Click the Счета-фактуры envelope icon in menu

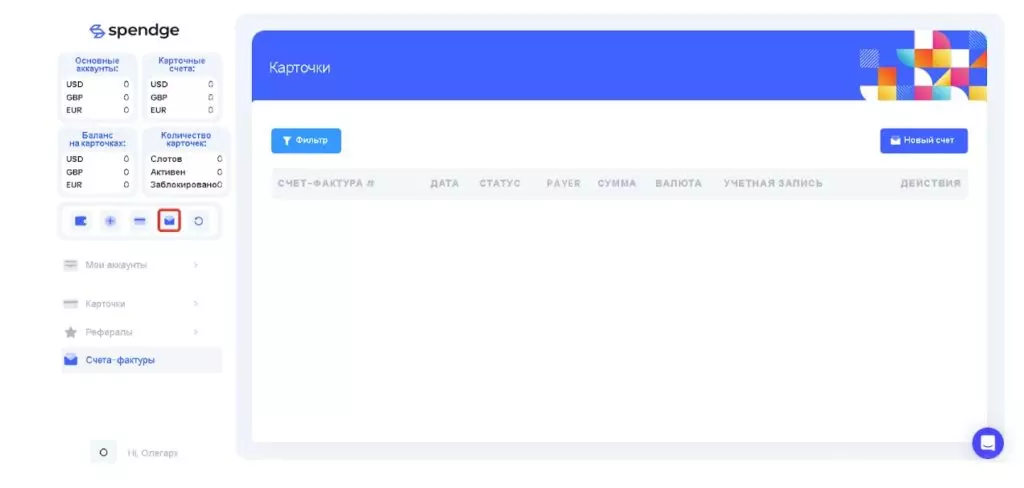(71, 360)
